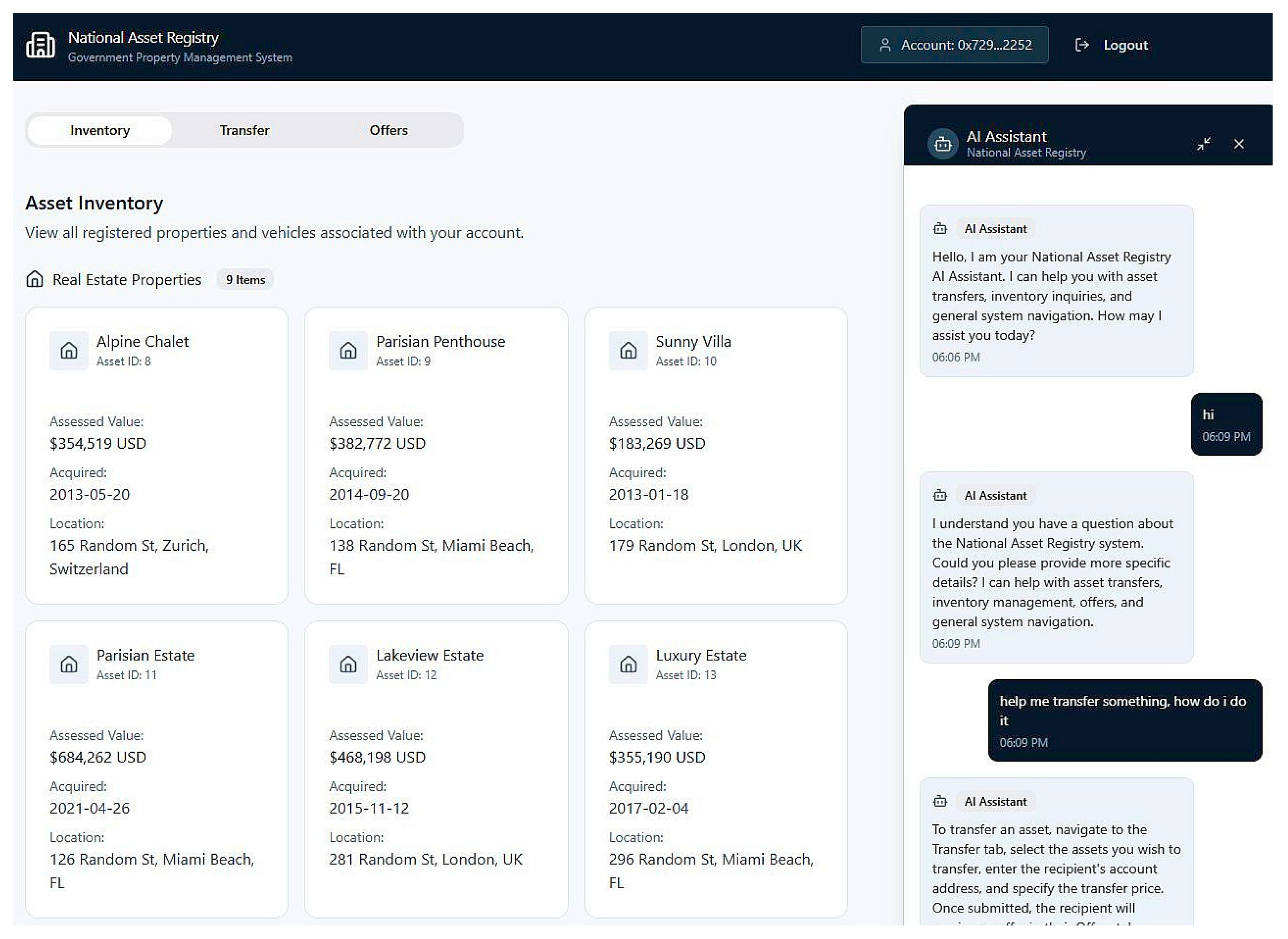Click the house icon on Parisian Penthouse card
Image resolution: width=1288 pixels, height=939 pixels.
tap(348, 351)
